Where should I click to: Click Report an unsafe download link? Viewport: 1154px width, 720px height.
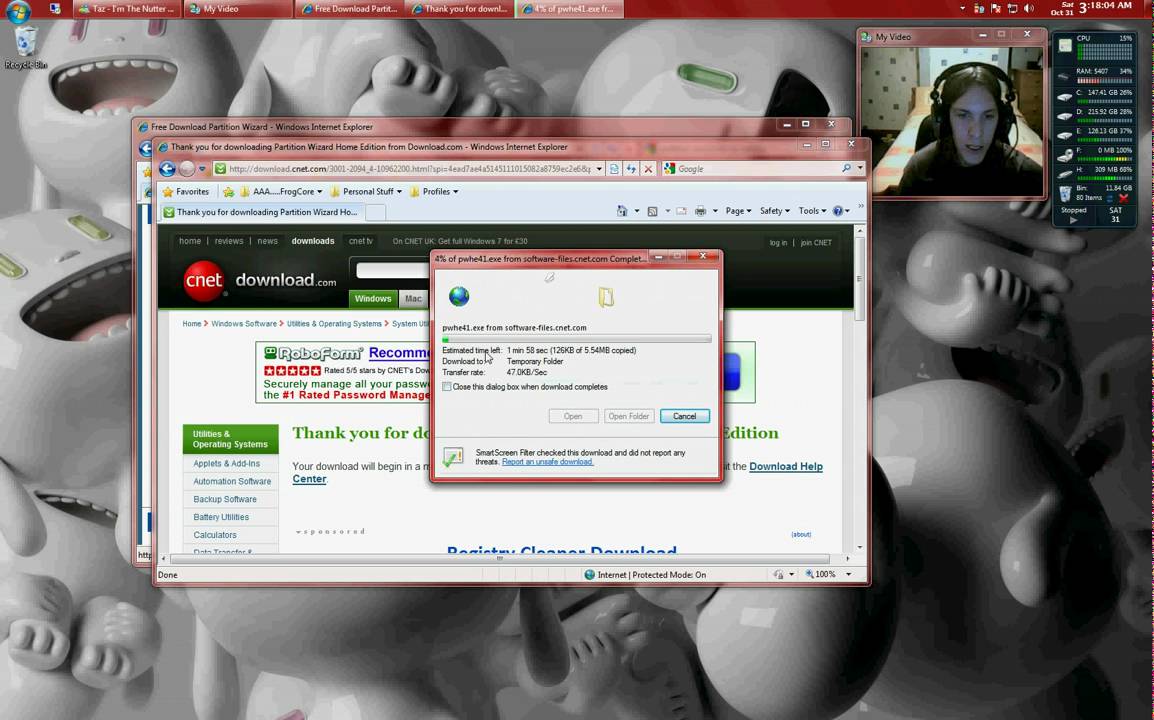click(547, 462)
